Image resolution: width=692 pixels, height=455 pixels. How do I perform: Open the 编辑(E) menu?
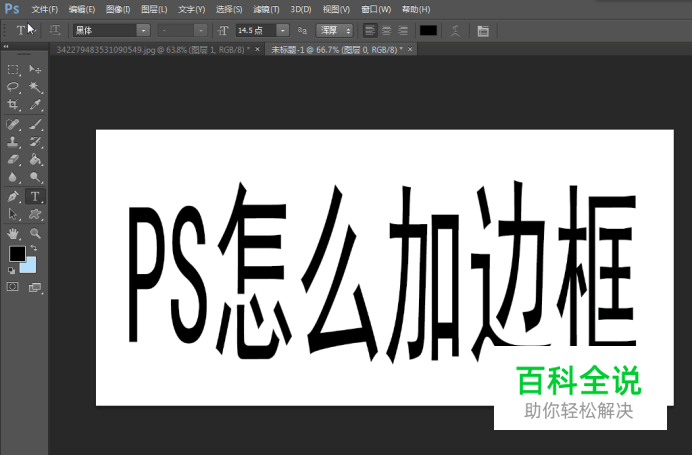pyautogui.click(x=82, y=9)
